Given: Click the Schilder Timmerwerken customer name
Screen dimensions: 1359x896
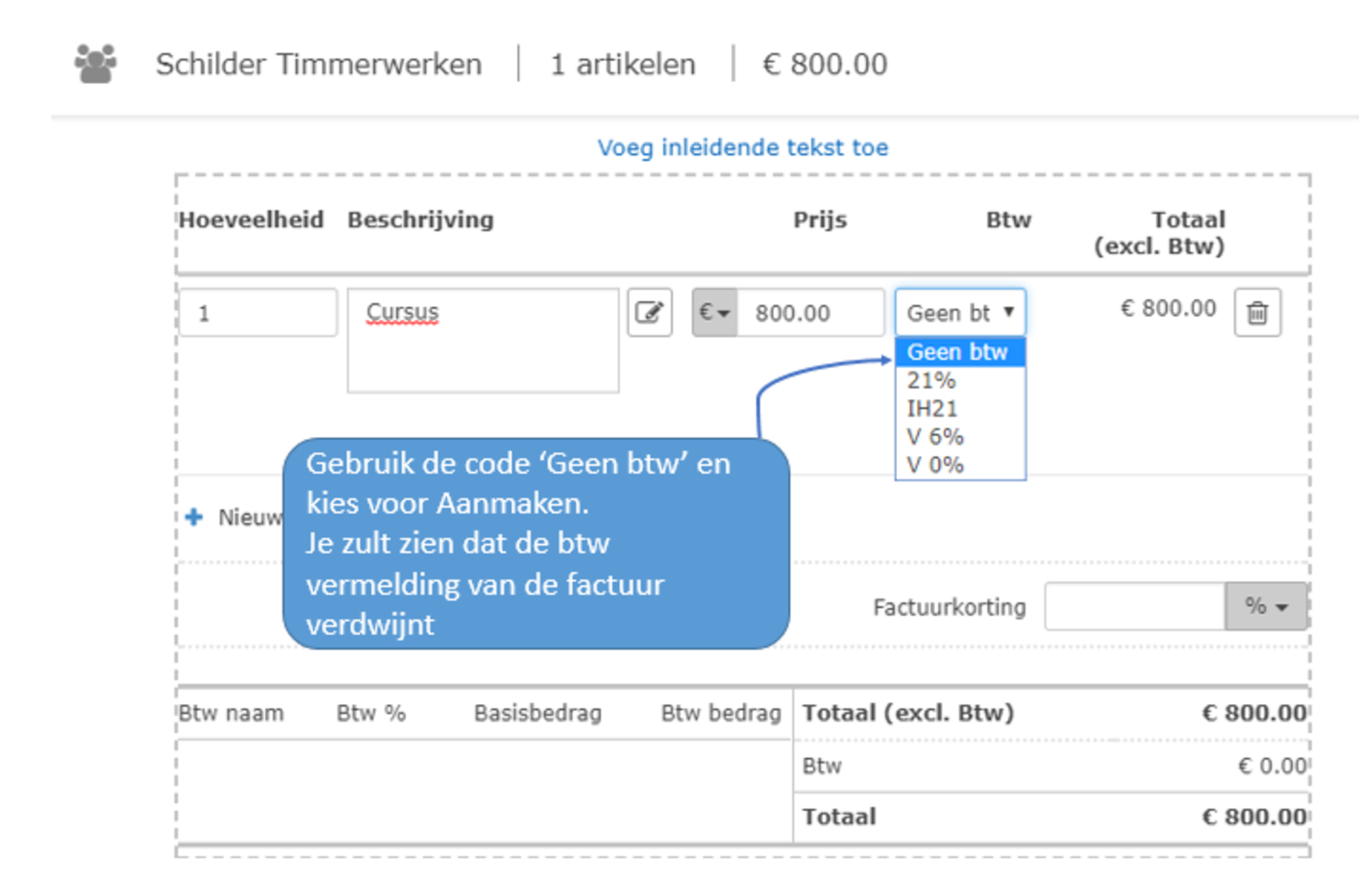Looking at the screenshot, I should click(319, 62).
